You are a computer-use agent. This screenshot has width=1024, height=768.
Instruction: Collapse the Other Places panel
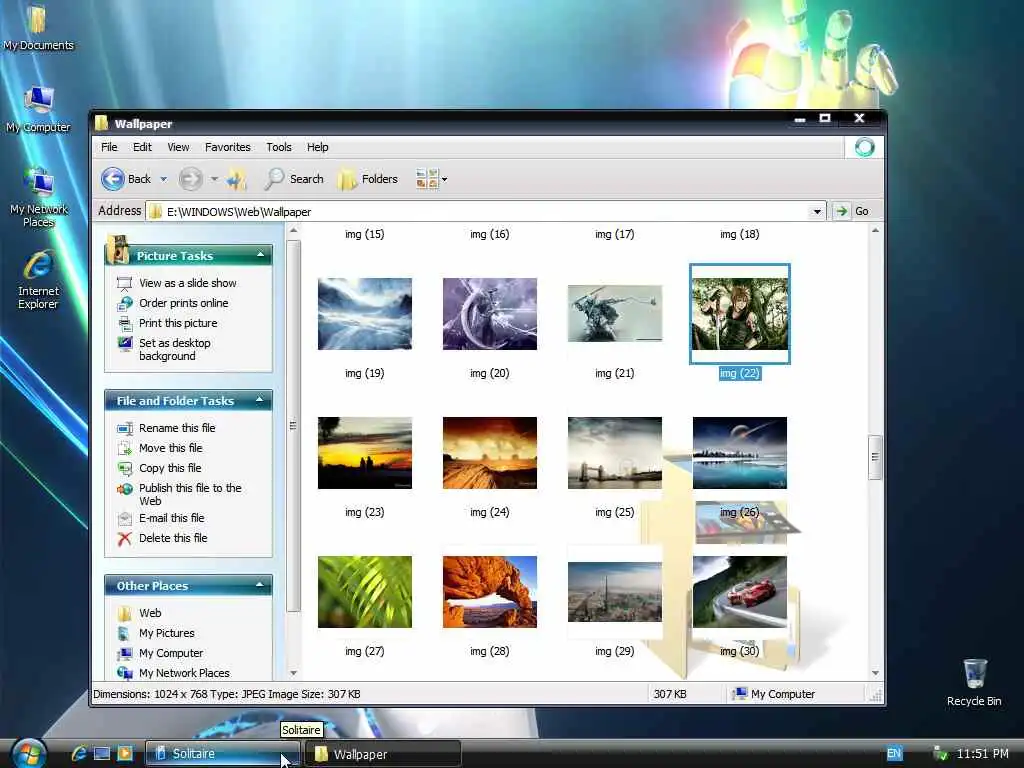click(260, 585)
